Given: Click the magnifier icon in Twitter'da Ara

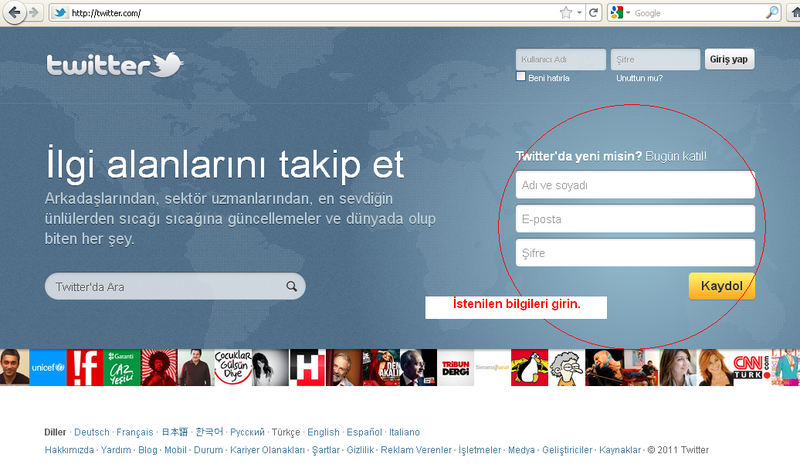Looking at the screenshot, I should (291, 286).
